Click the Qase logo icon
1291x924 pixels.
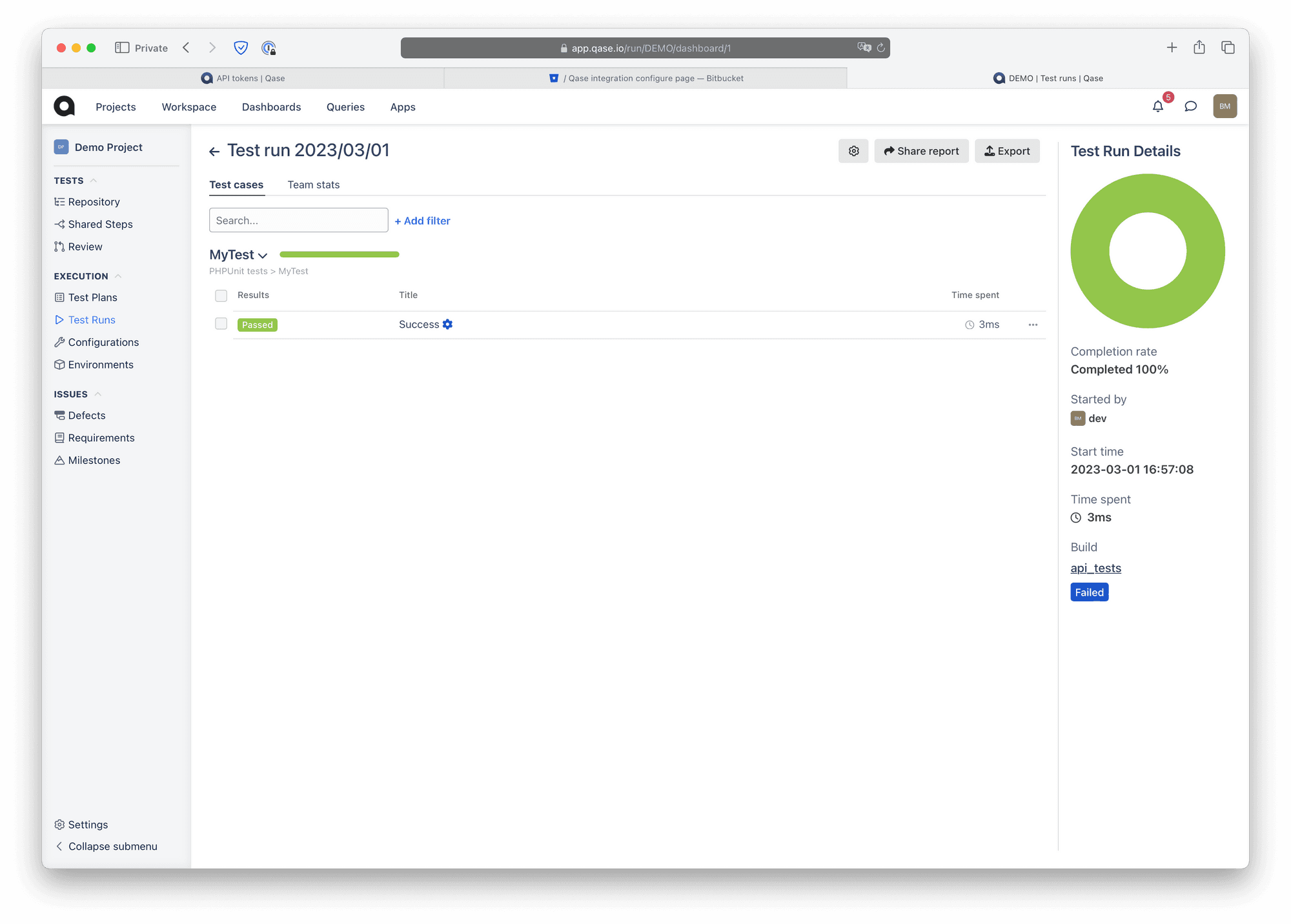64,106
